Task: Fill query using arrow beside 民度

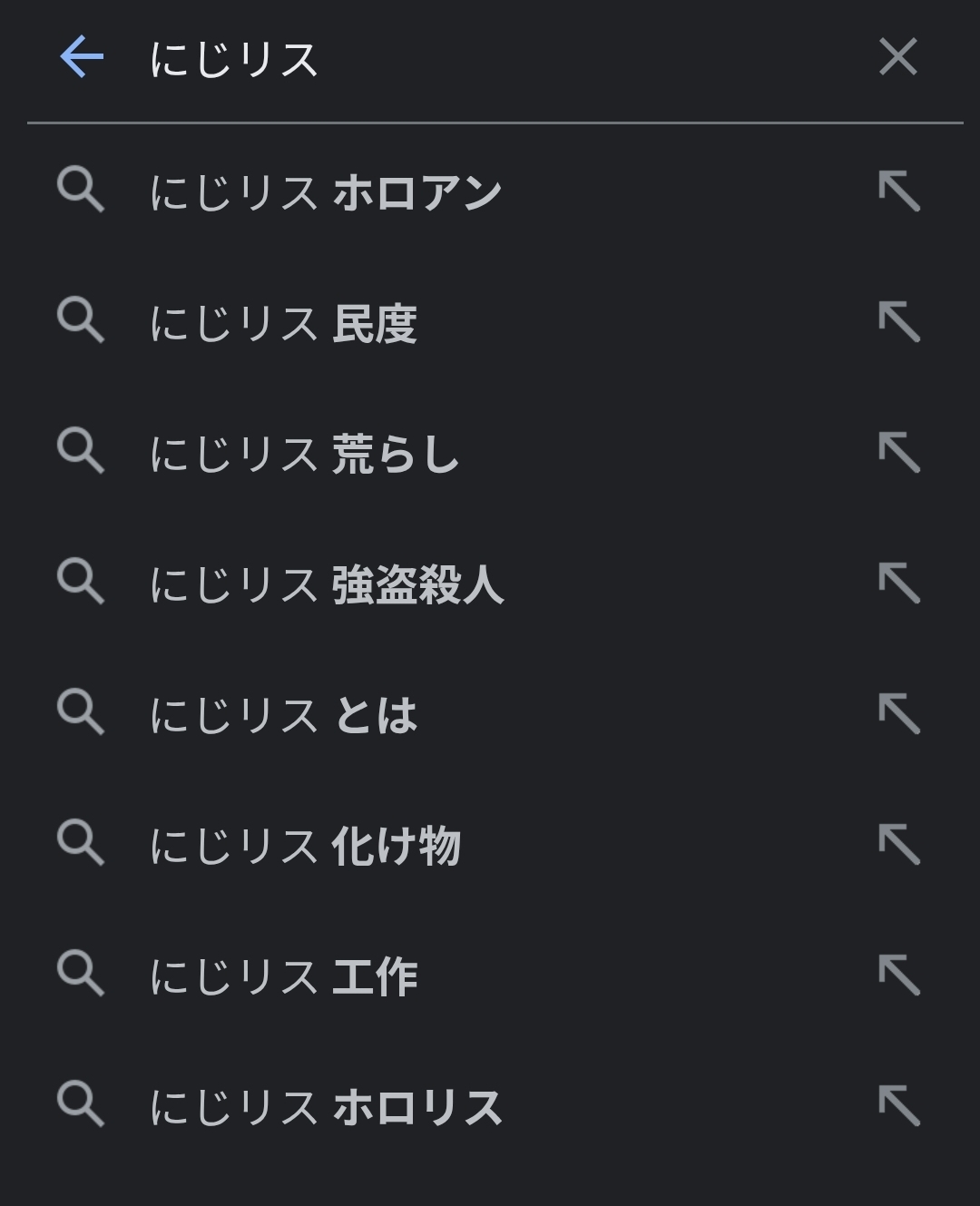Action: point(899,322)
